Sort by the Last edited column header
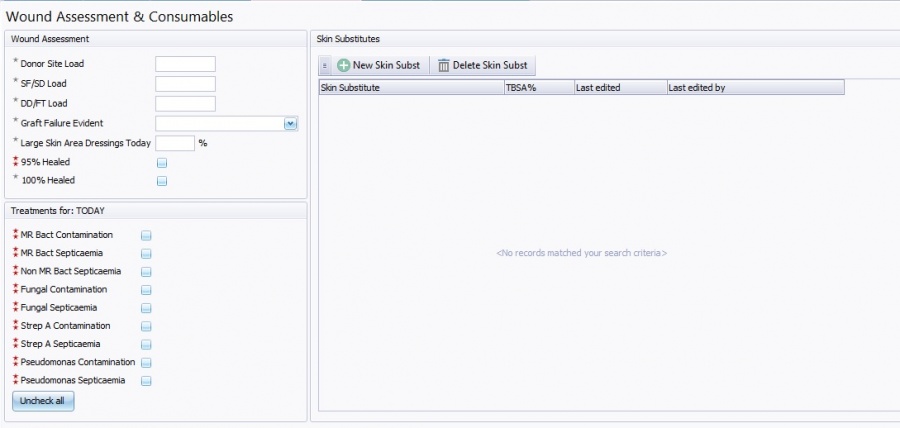Viewport: 900px width, 428px height. [619, 88]
